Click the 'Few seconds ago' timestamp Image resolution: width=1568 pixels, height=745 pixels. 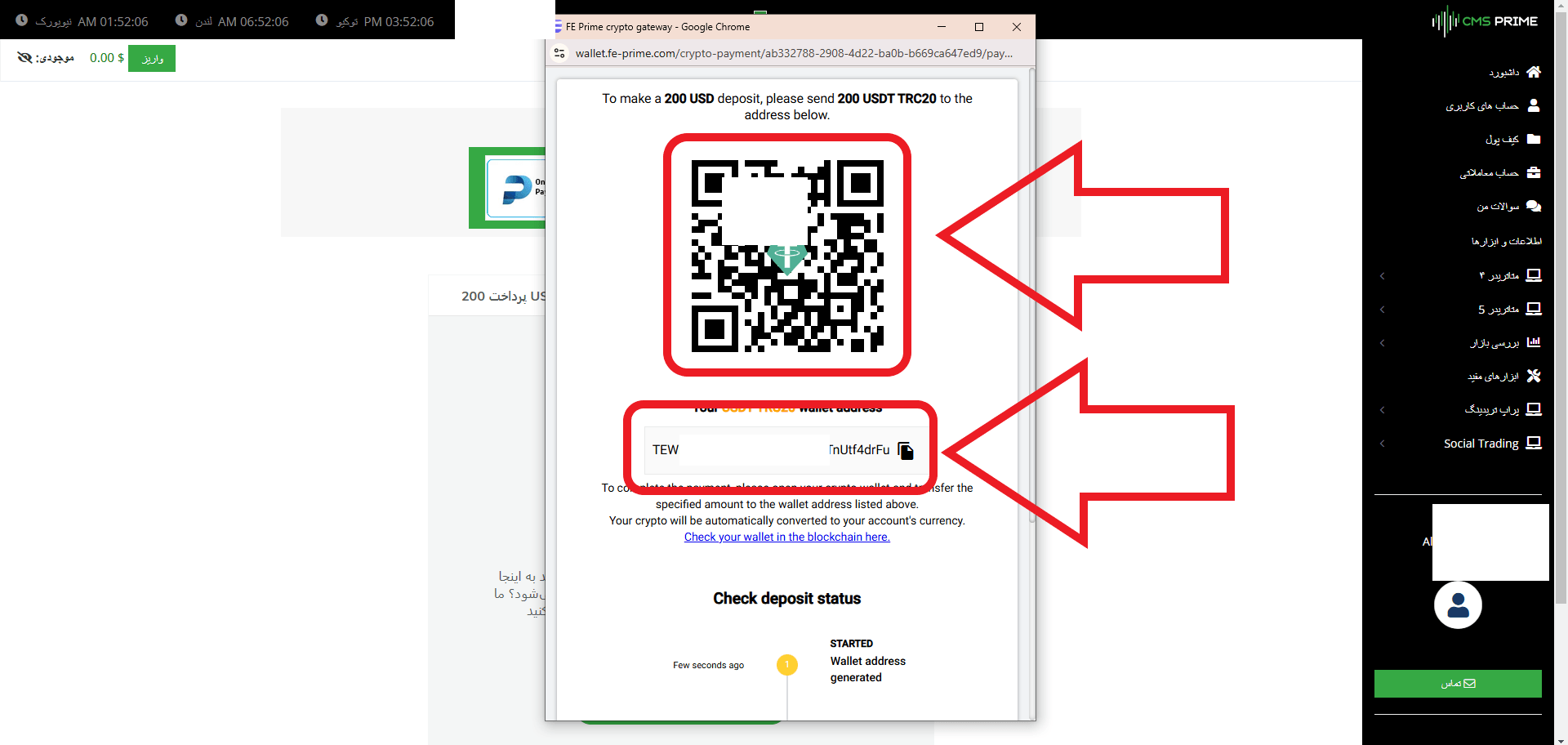click(709, 665)
